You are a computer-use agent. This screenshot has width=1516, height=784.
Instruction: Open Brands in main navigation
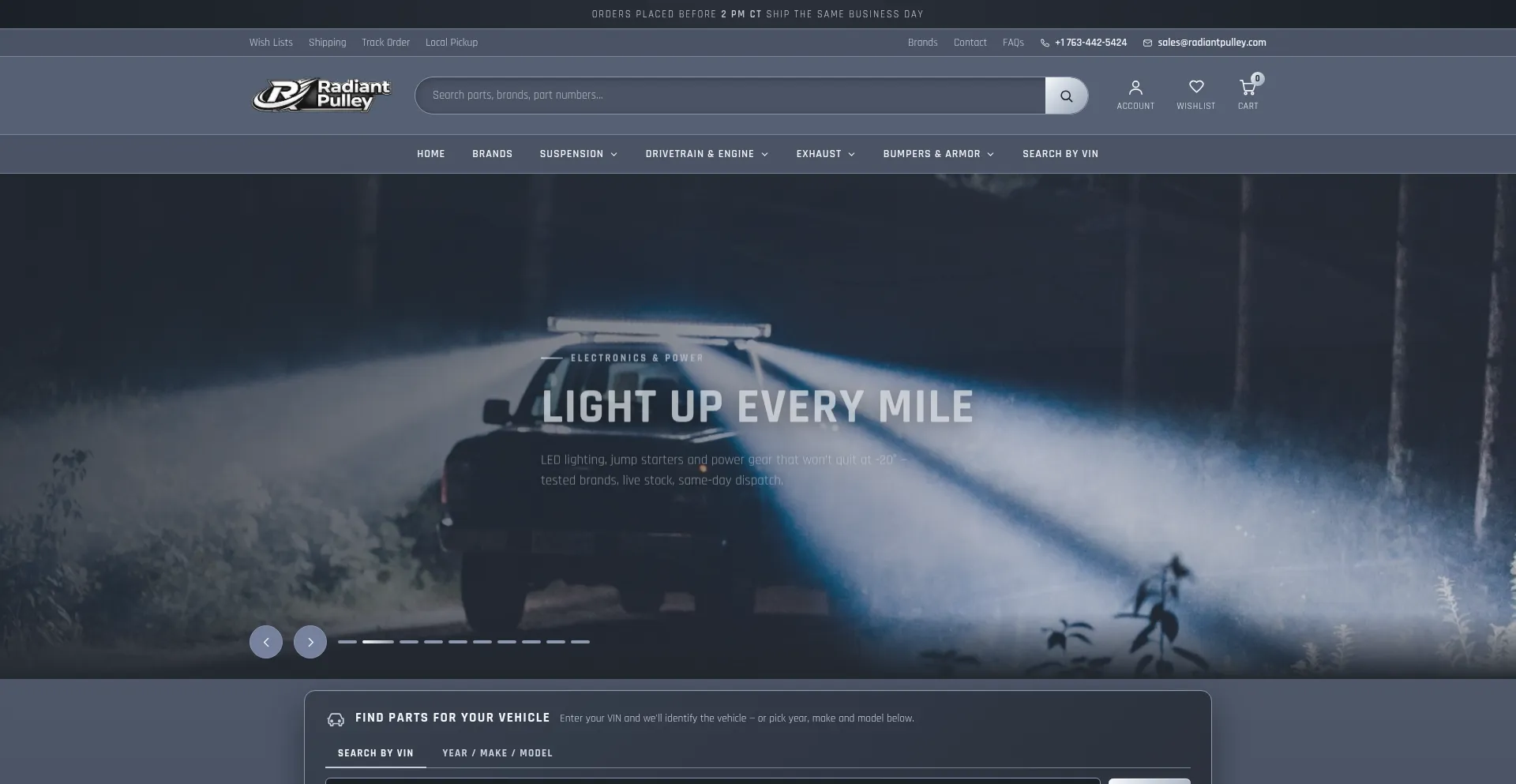[493, 154]
